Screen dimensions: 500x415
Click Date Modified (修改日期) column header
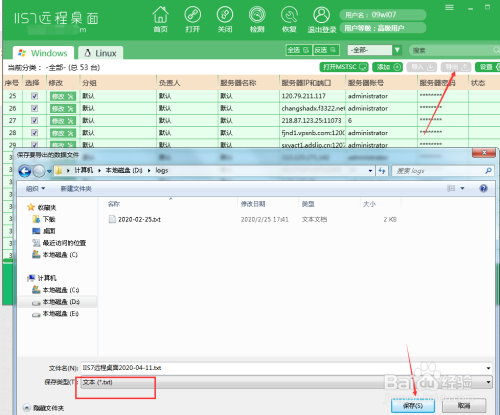(253, 204)
